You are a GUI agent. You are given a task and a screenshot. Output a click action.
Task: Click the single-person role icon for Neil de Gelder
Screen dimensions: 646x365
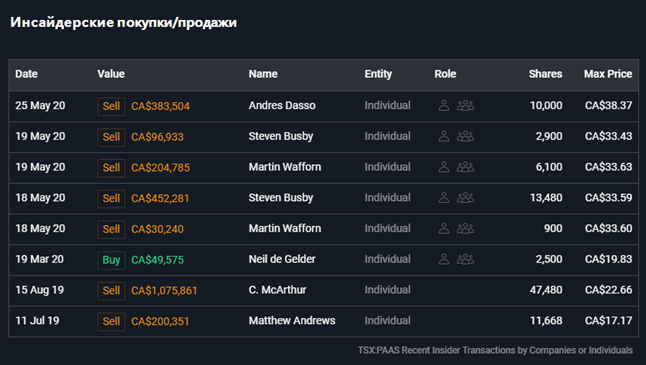pos(444,259)
